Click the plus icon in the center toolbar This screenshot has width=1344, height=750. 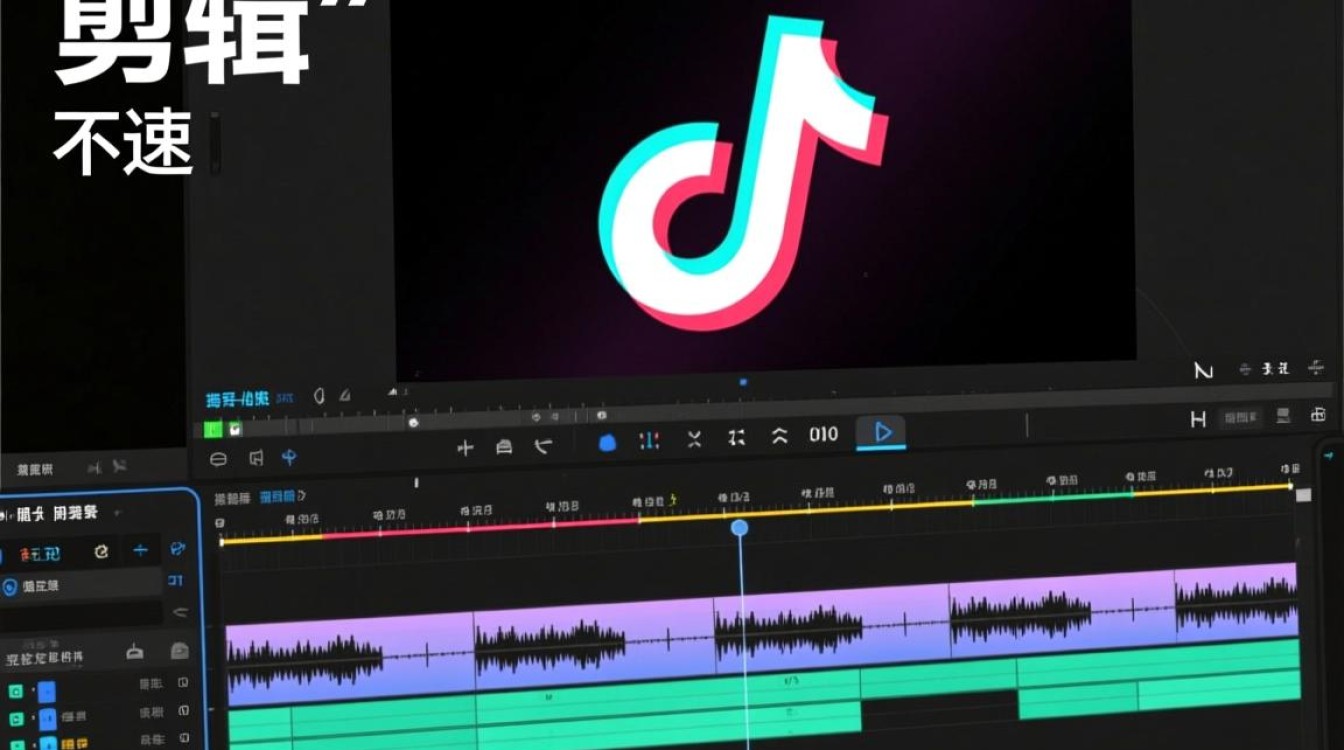[465, 448]
